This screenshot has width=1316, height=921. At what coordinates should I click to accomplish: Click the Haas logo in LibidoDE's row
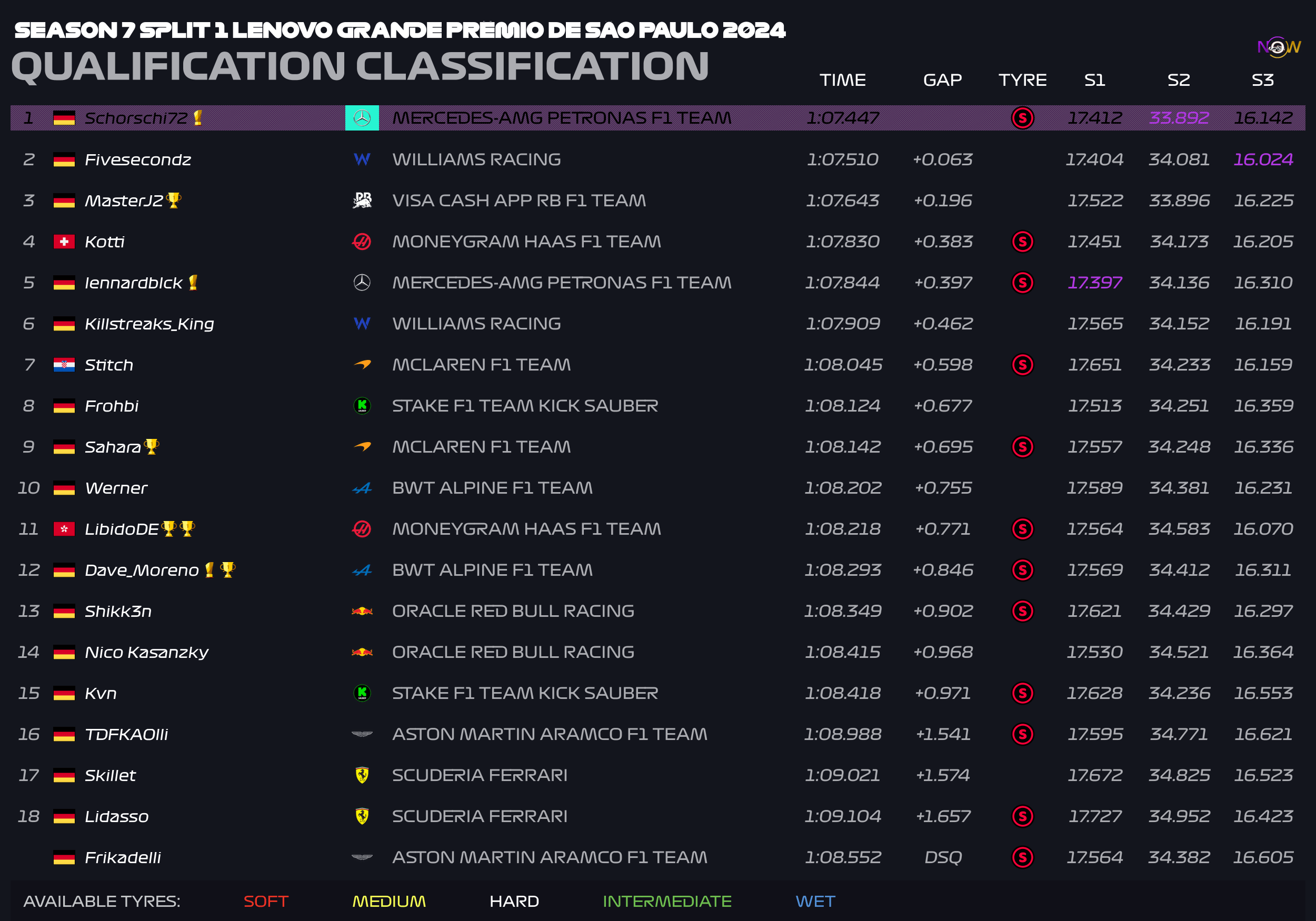click(362, 529)
